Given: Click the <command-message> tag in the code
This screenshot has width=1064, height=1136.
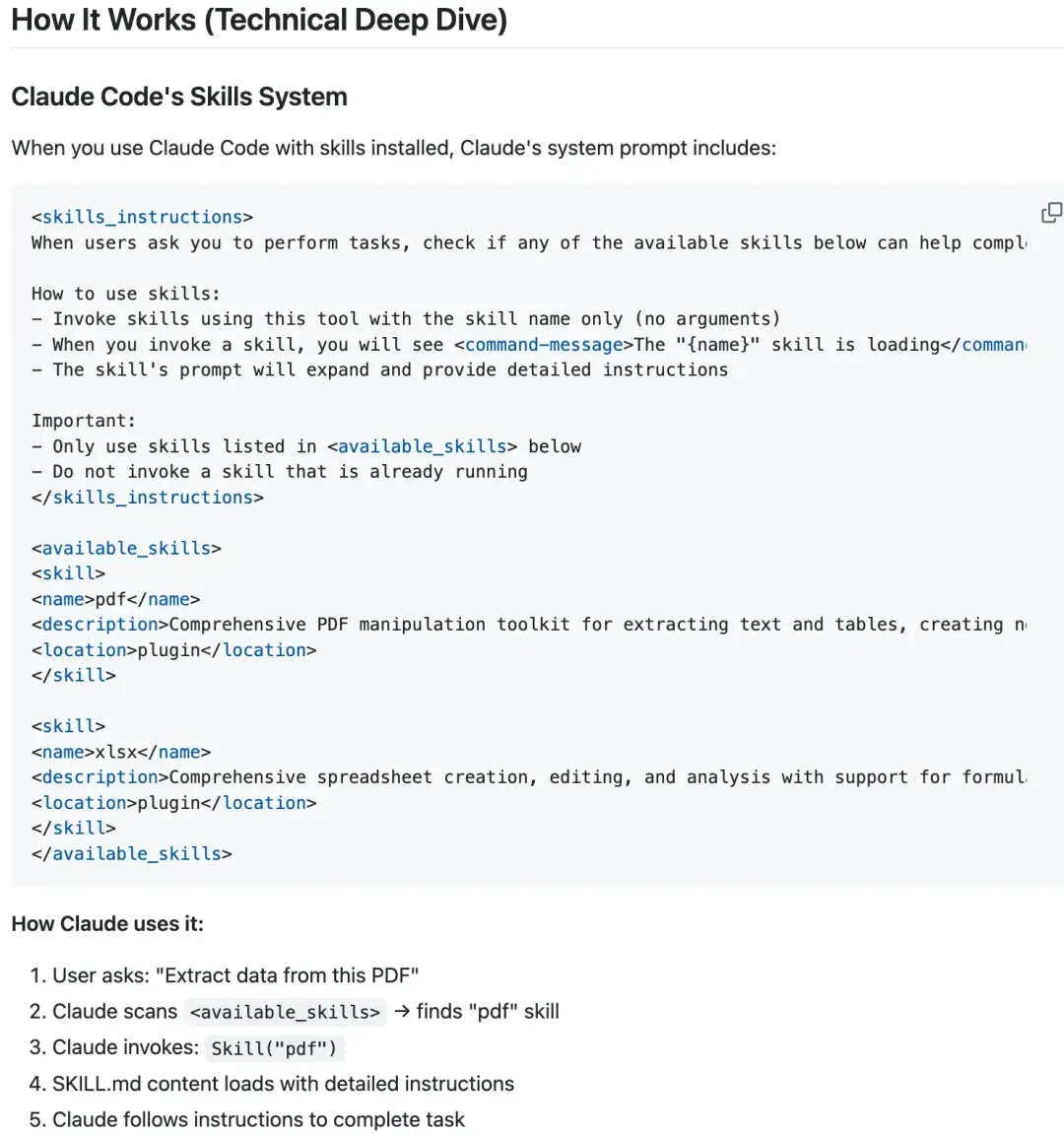Looking at the screenshot, I should [544, 345].
